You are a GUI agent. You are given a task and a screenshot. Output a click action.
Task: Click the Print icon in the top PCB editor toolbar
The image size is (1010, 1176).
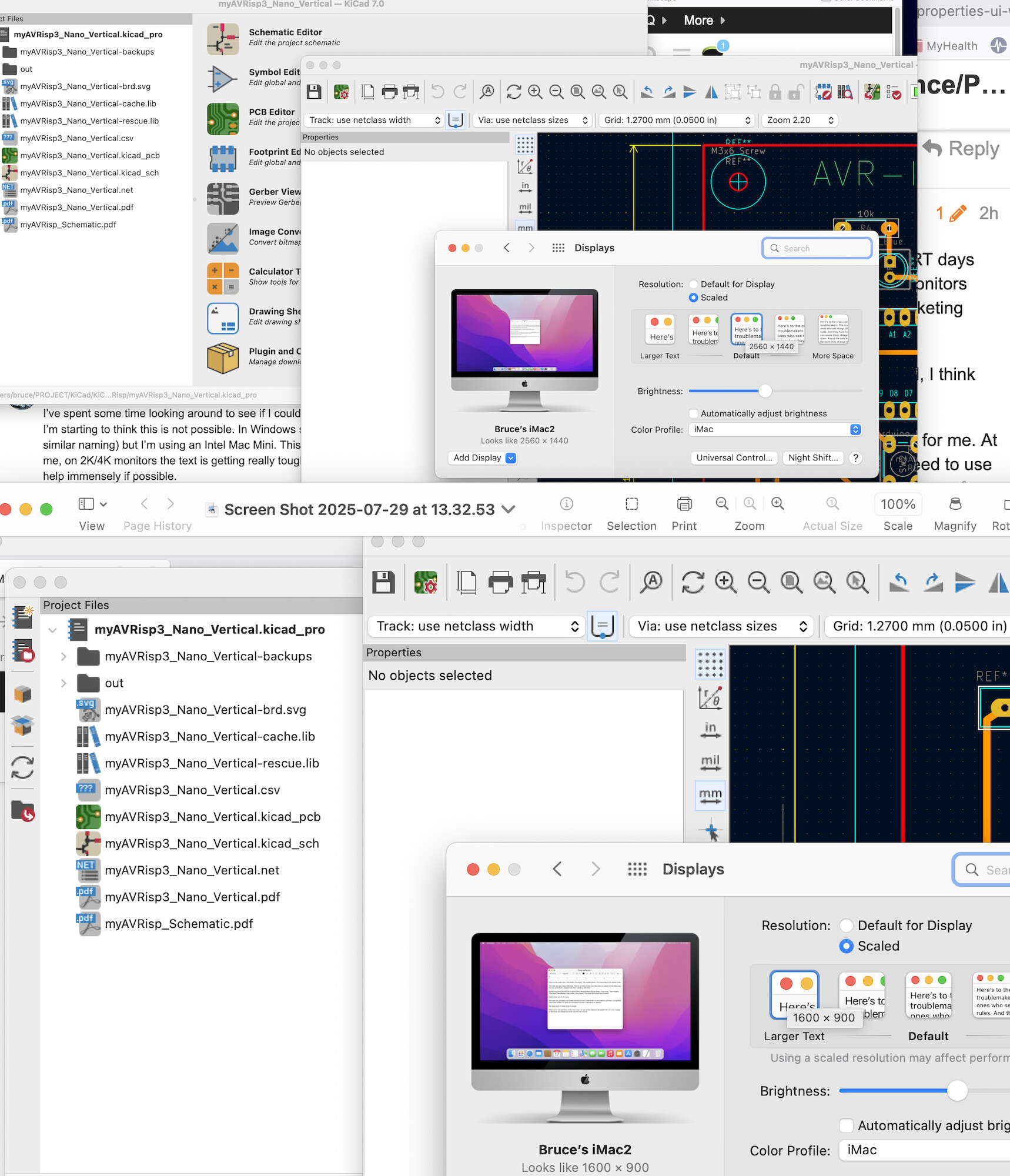point(389,92)
